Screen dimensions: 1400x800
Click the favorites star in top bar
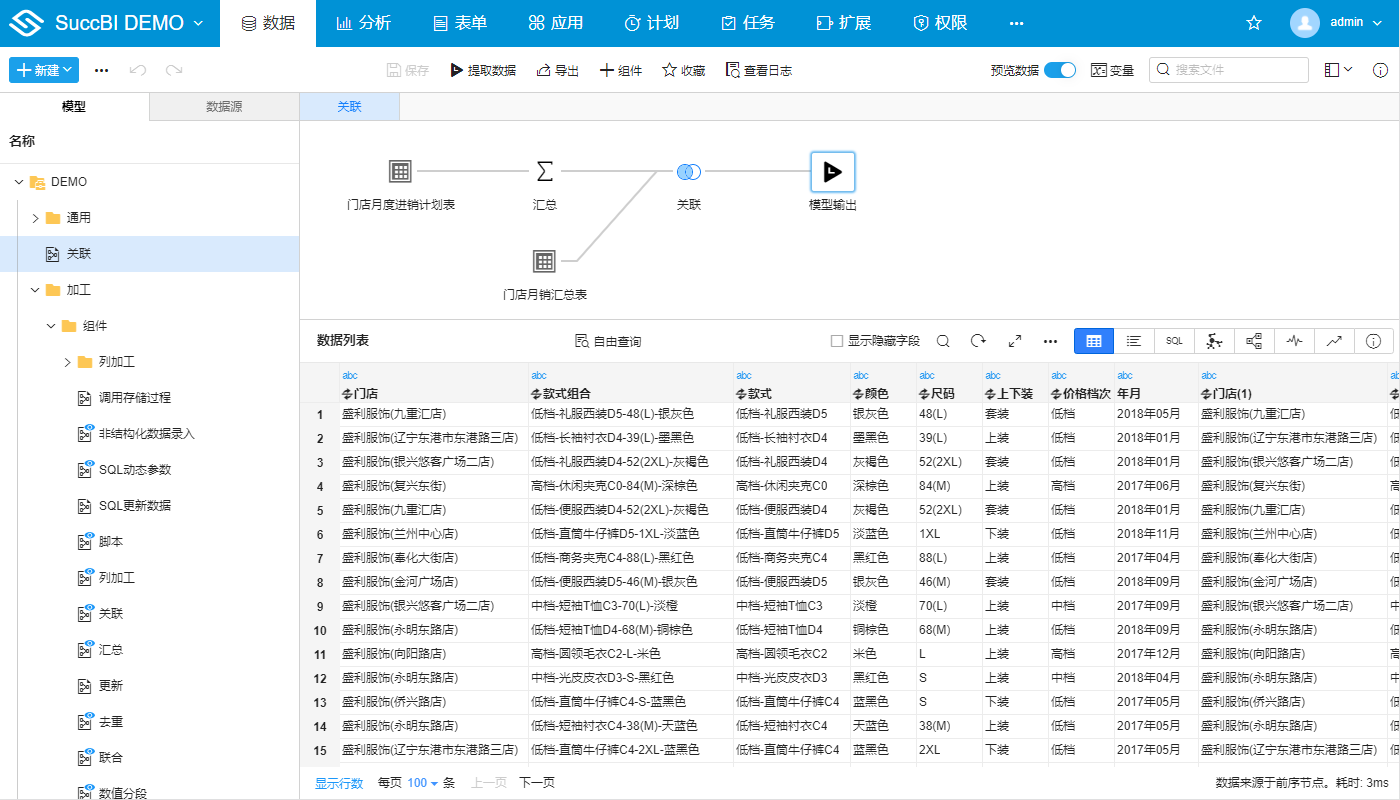pos(1254,23)
